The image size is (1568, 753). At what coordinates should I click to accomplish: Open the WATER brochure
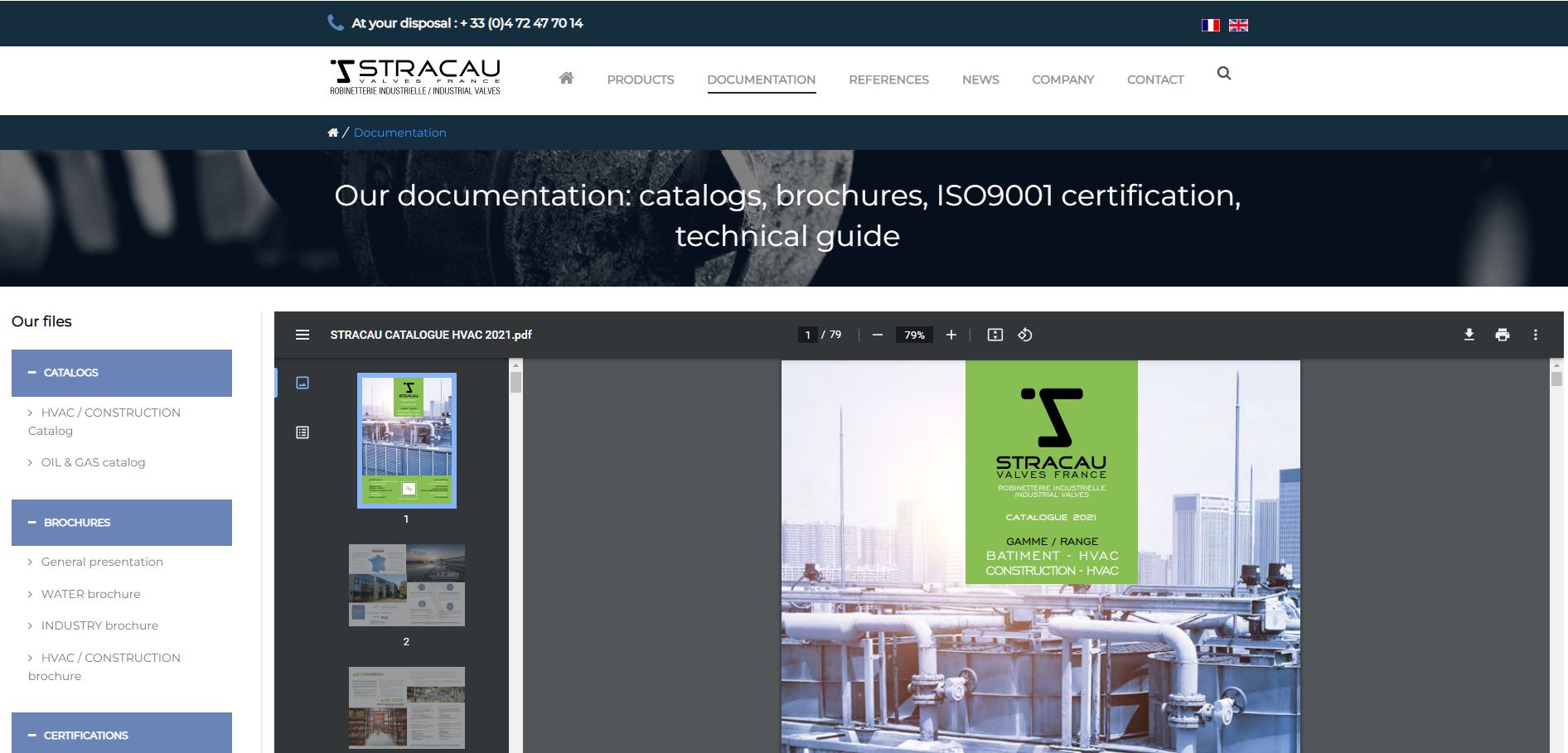tap(90, 594)
